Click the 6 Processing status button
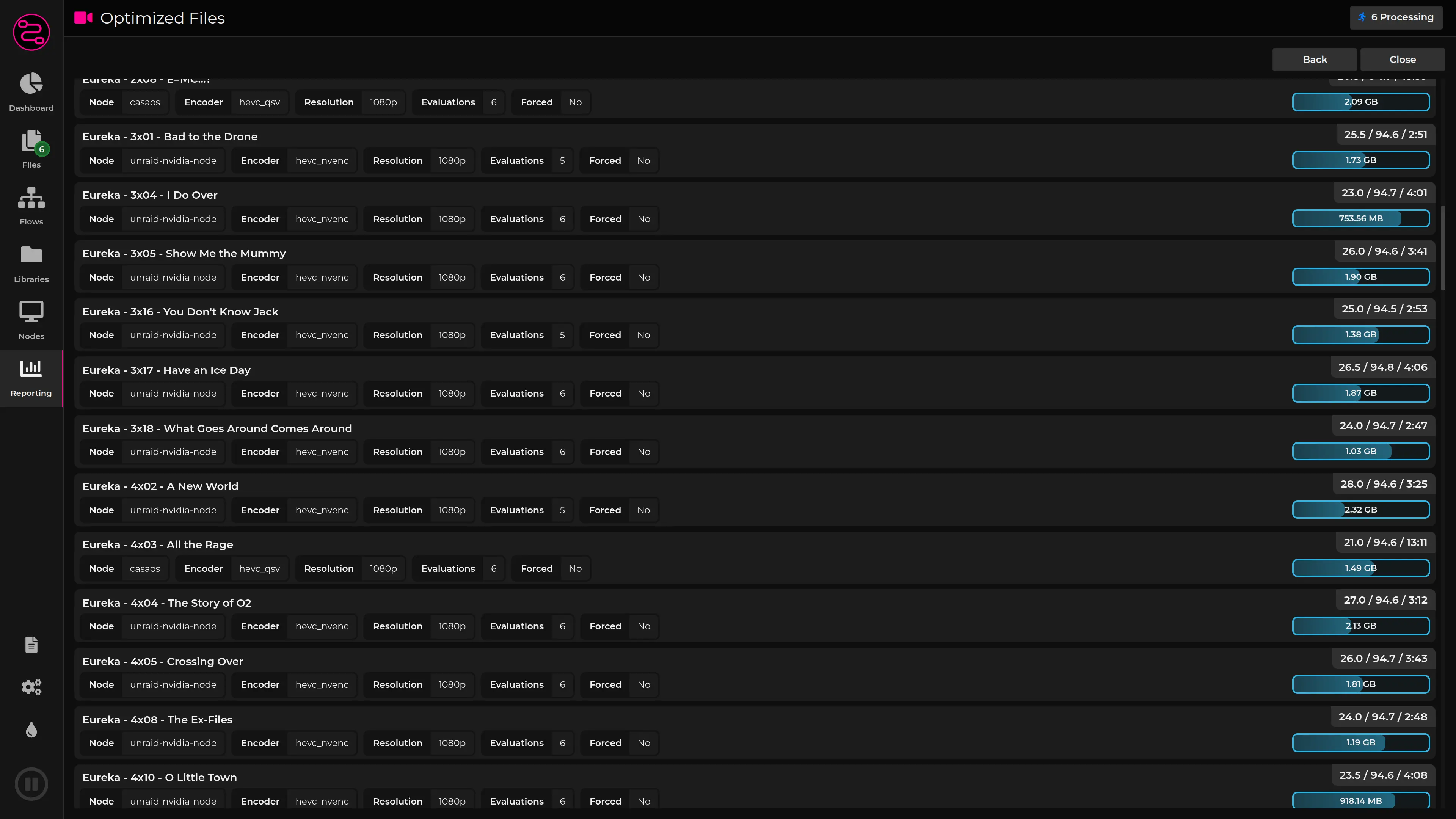1456x819 pixels. click(x=1396, y=17)
